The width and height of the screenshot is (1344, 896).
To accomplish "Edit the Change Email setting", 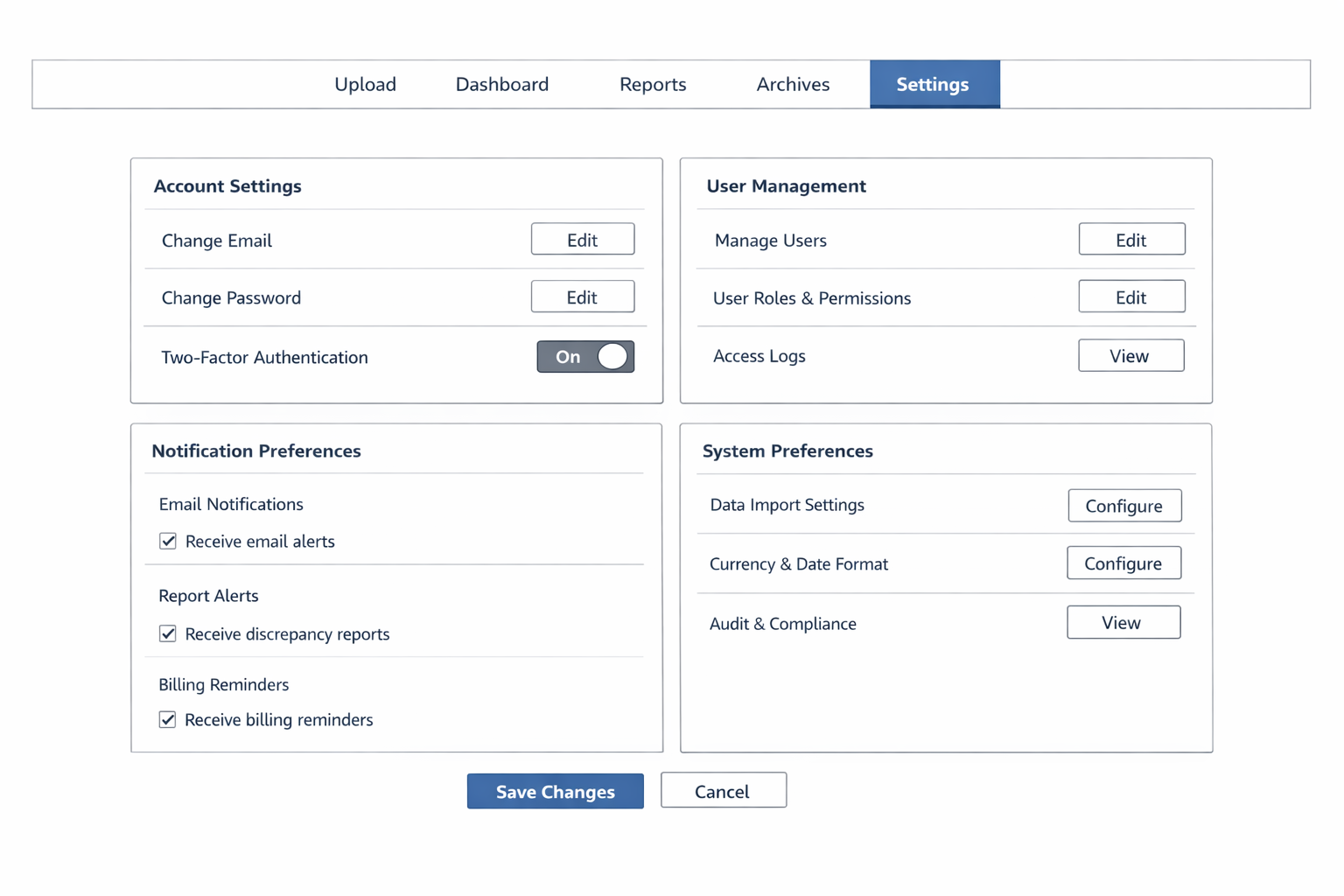I will click(x=582, y=240).
